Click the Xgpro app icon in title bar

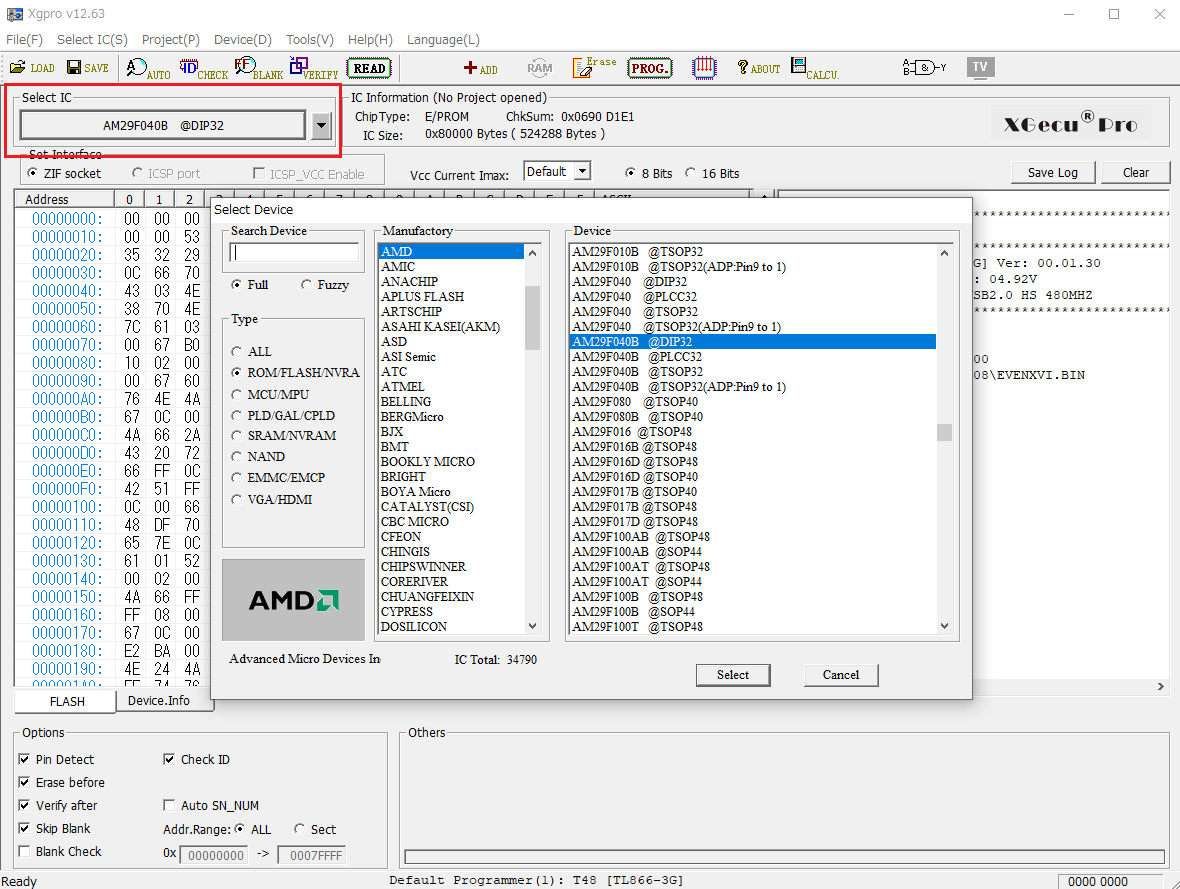(x=14, y=14)
